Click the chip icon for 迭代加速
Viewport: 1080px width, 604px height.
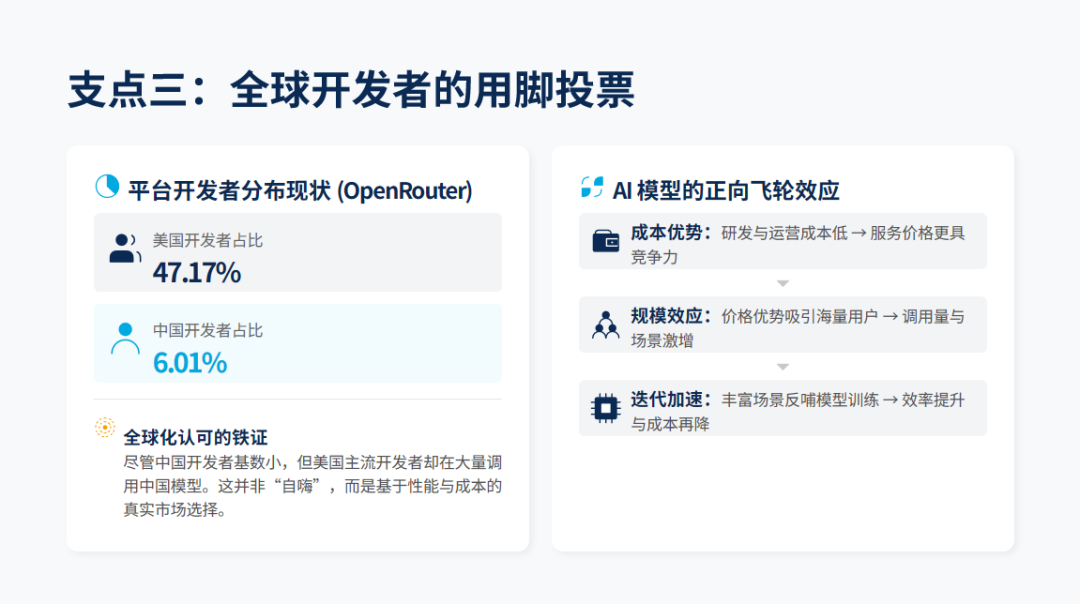pyautogui.click(x=605, y=407)
